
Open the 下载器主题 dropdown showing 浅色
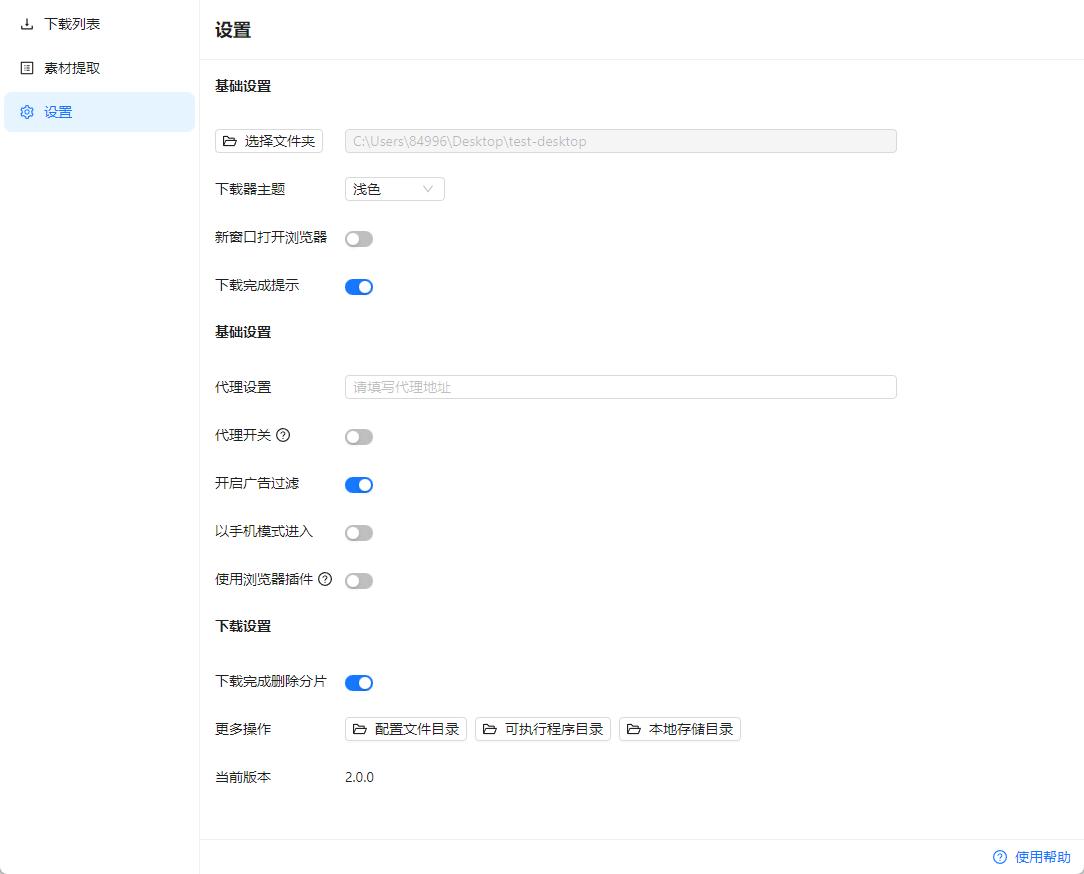(394, 189)
